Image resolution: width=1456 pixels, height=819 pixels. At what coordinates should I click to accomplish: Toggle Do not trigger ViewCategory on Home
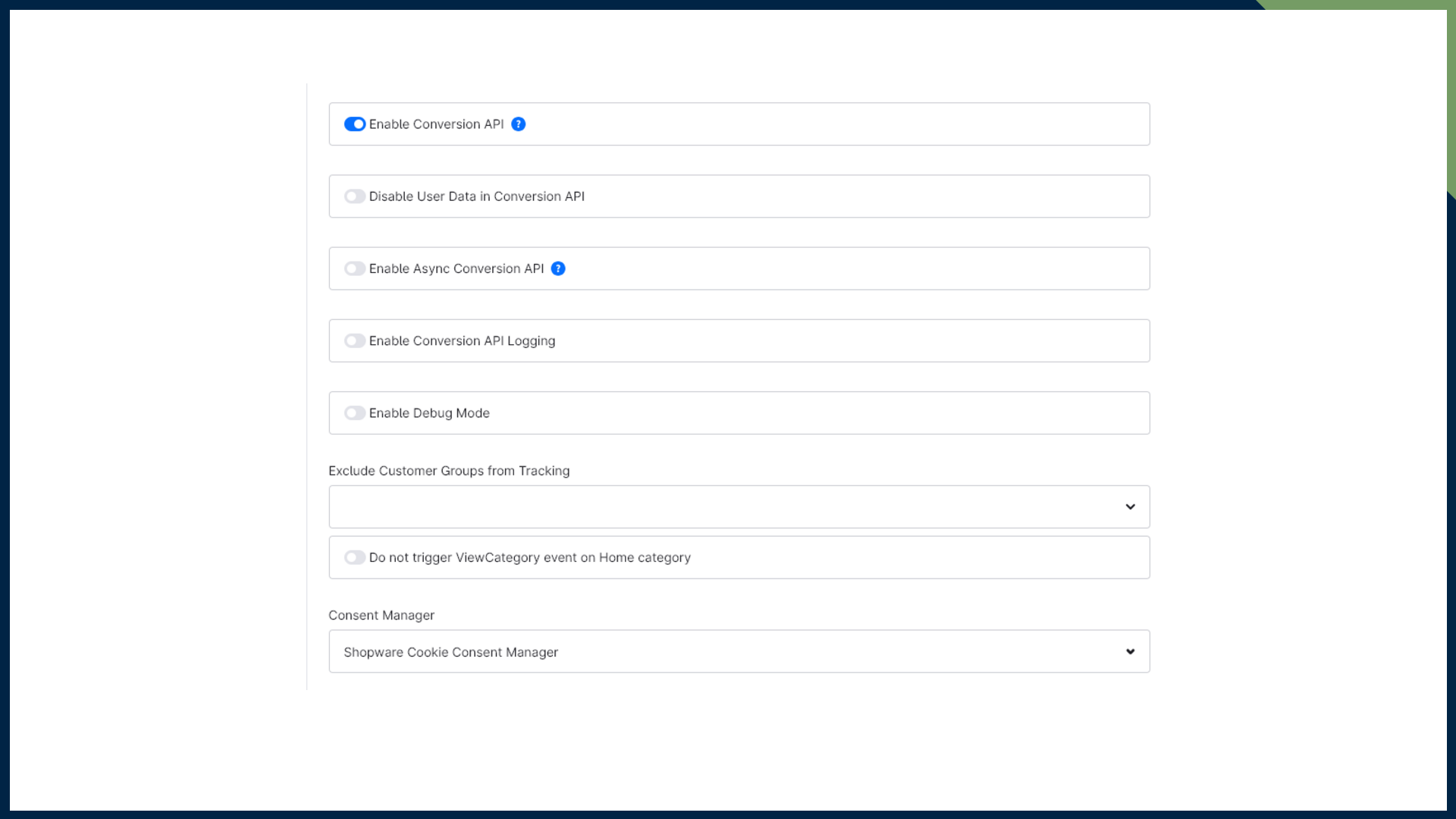[x=354, y=557]
